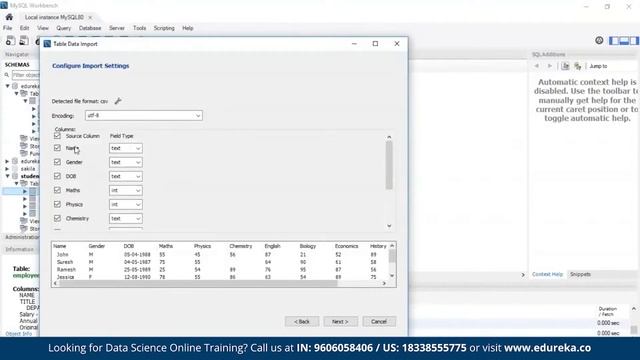Collapse the students schema tree node
This screenshot has height=360, width=640.
point(7,176)
